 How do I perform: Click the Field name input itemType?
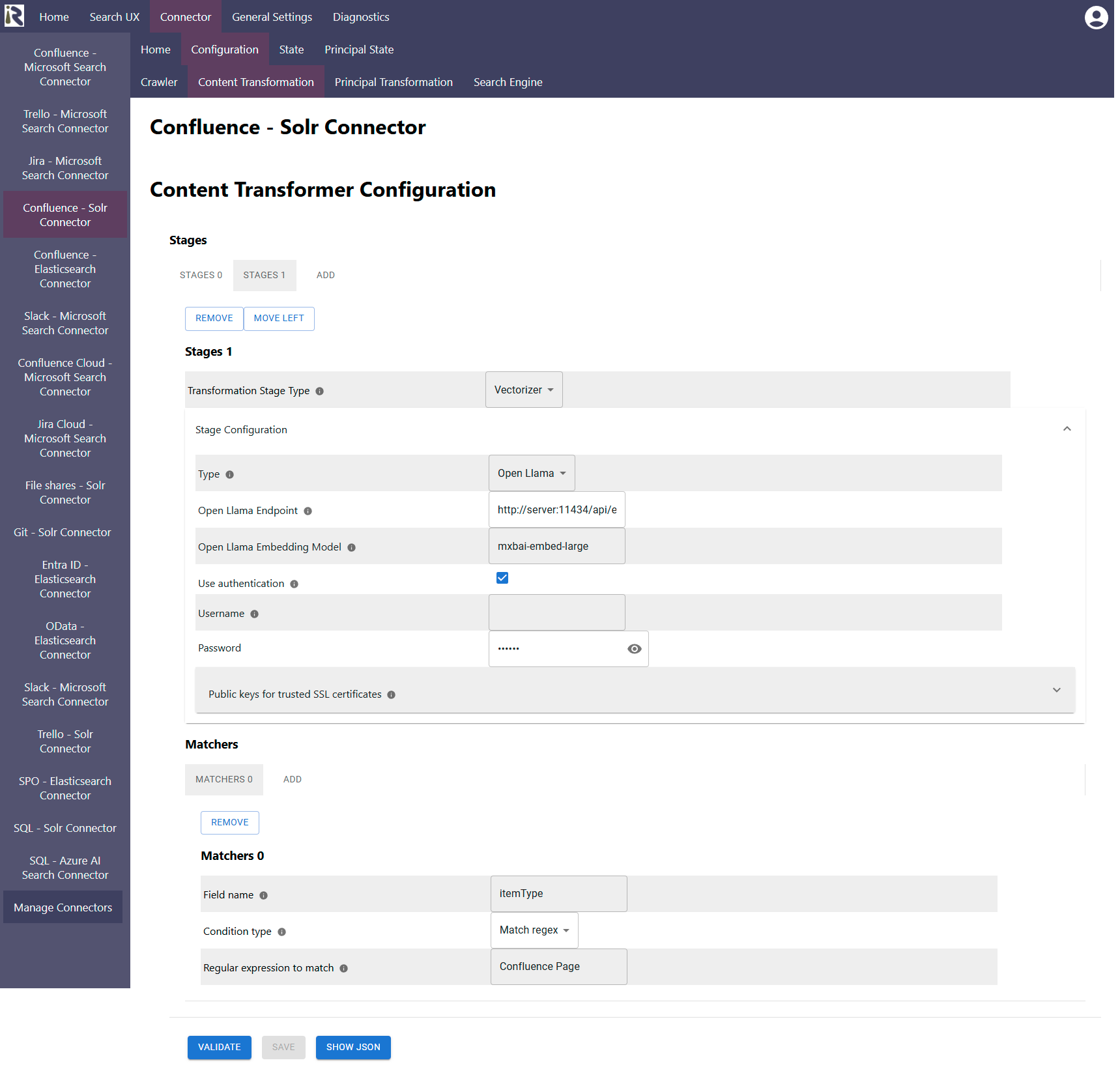coord(559,894)
